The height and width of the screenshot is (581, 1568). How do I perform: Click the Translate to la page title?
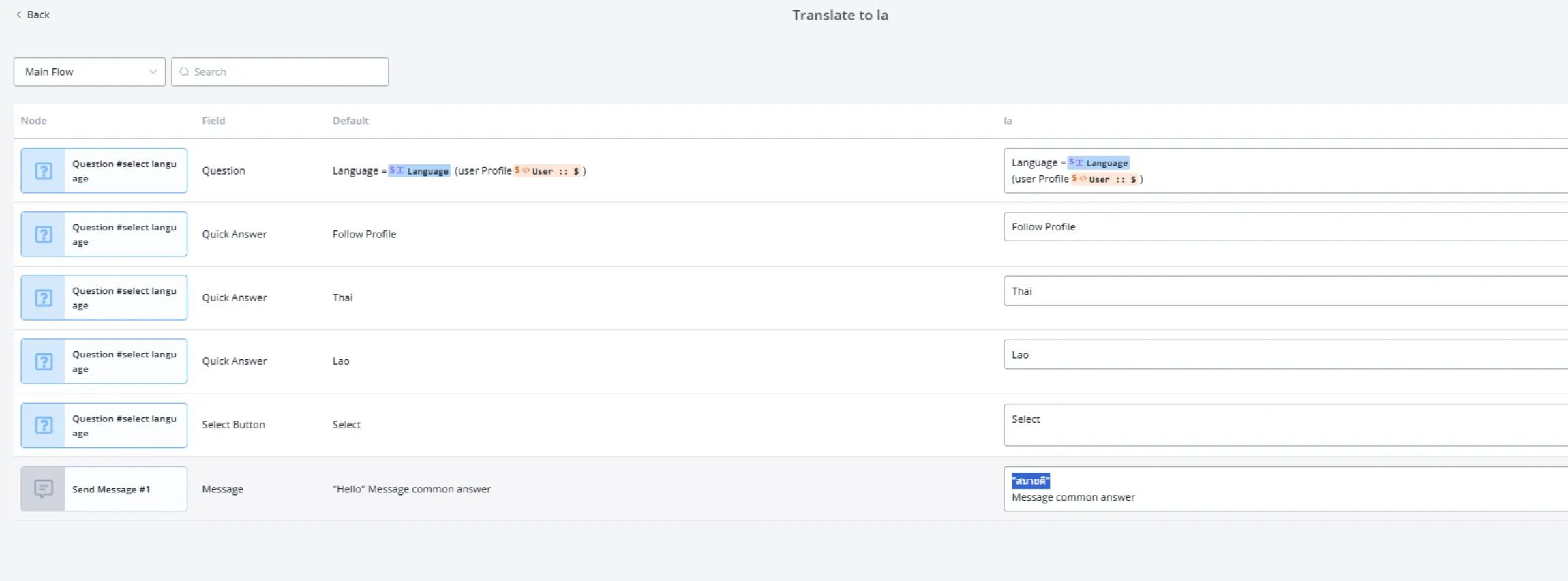tap(840, 15)
